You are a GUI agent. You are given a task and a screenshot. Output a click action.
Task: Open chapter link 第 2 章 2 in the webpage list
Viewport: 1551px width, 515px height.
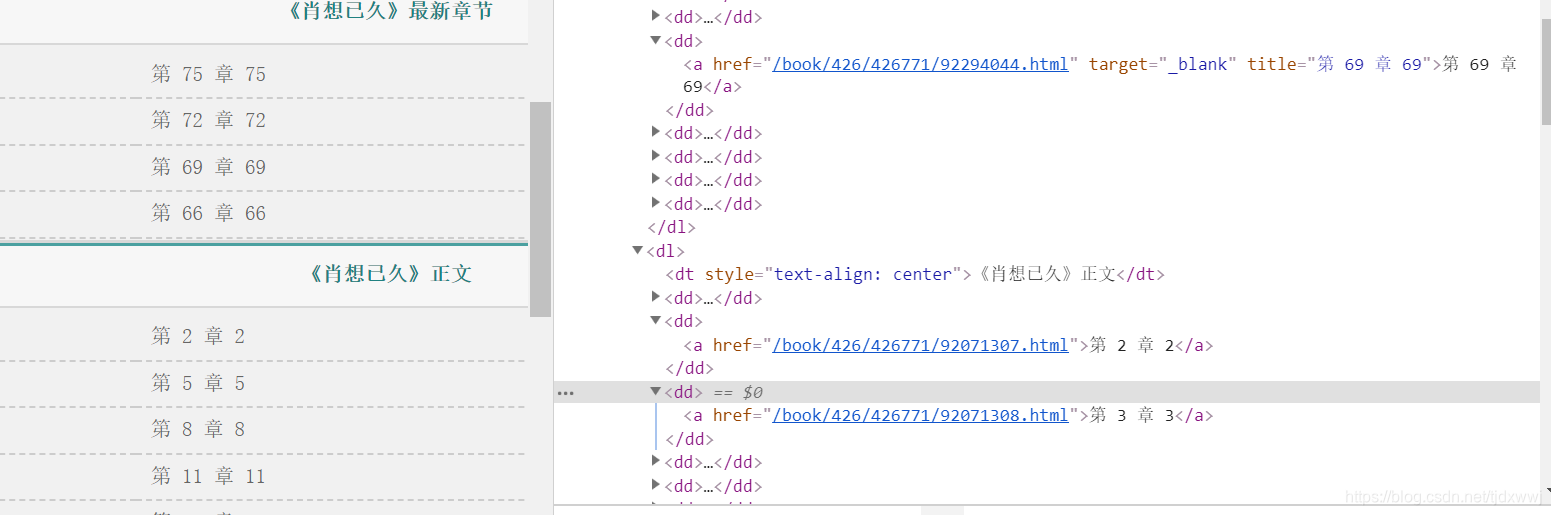(198, 336)
